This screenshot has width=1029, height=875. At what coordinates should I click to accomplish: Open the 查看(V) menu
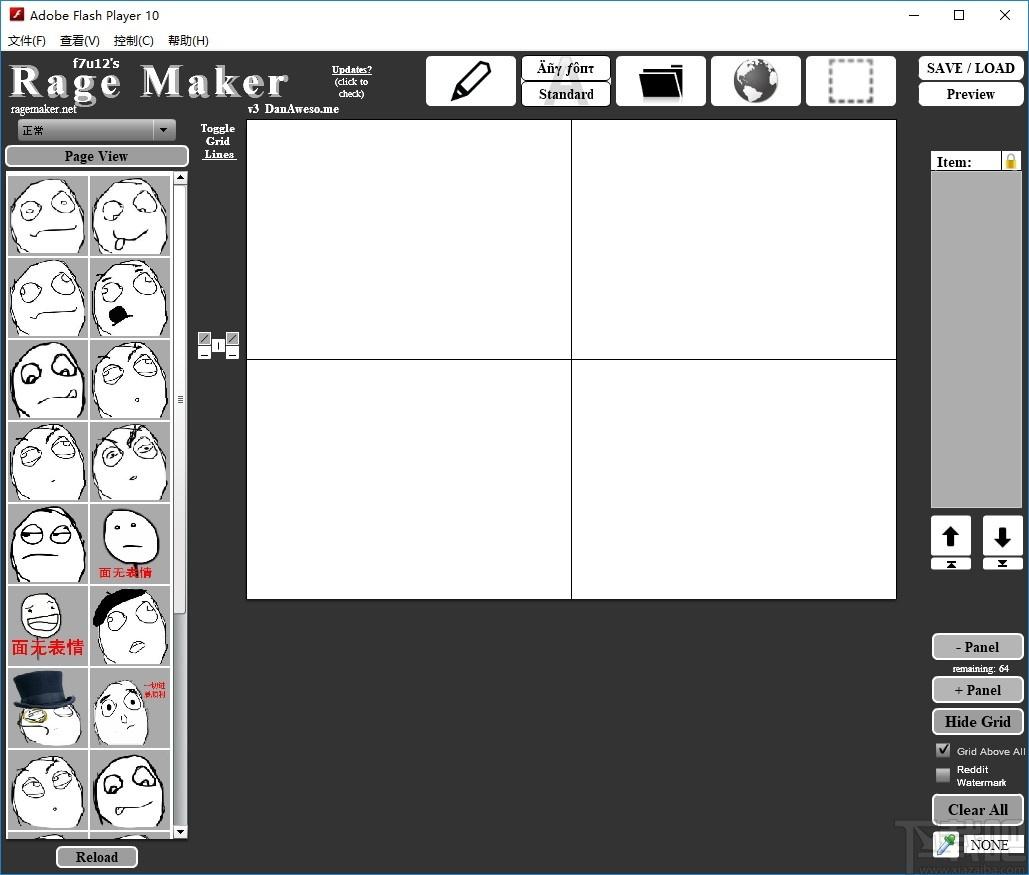coord(79,41)
